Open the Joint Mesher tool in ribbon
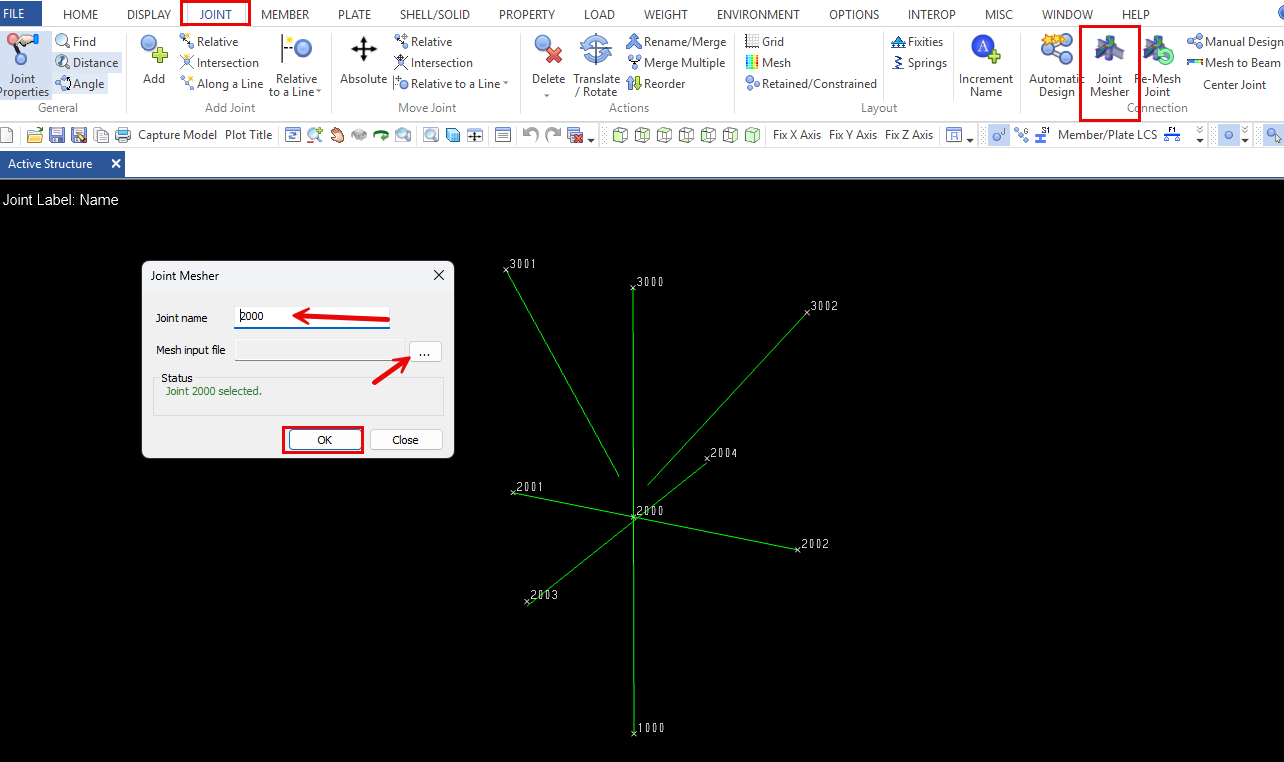This screenshot has height=762, width=1284. point(1109,66)
